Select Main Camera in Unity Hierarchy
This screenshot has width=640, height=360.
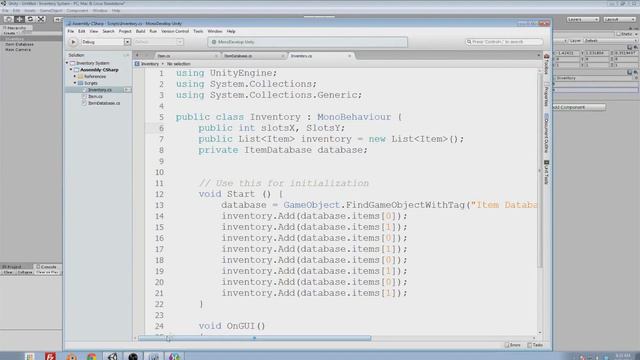18,49
